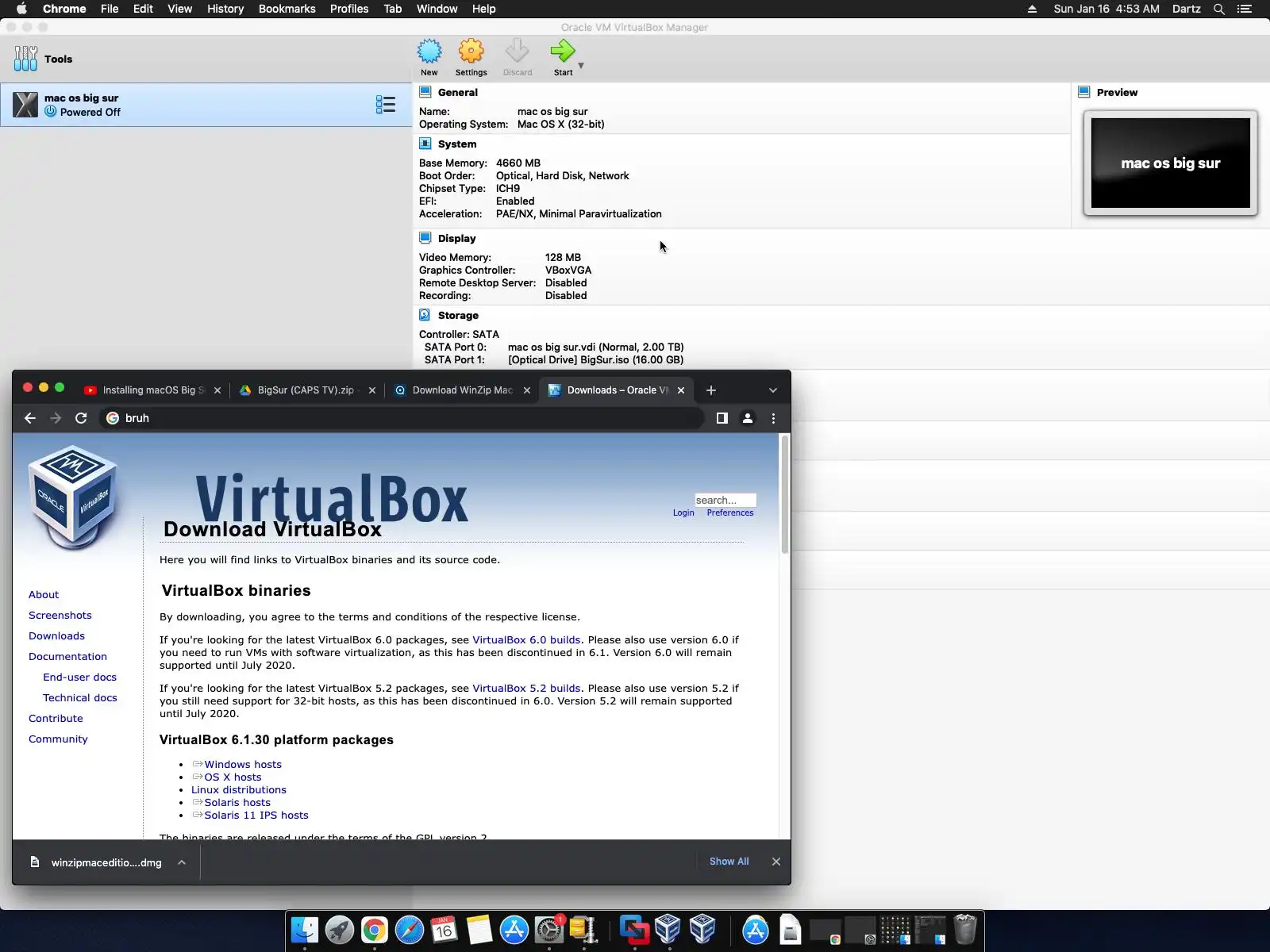Expand the Chrome tab search chevron

[x=773, y=390]
